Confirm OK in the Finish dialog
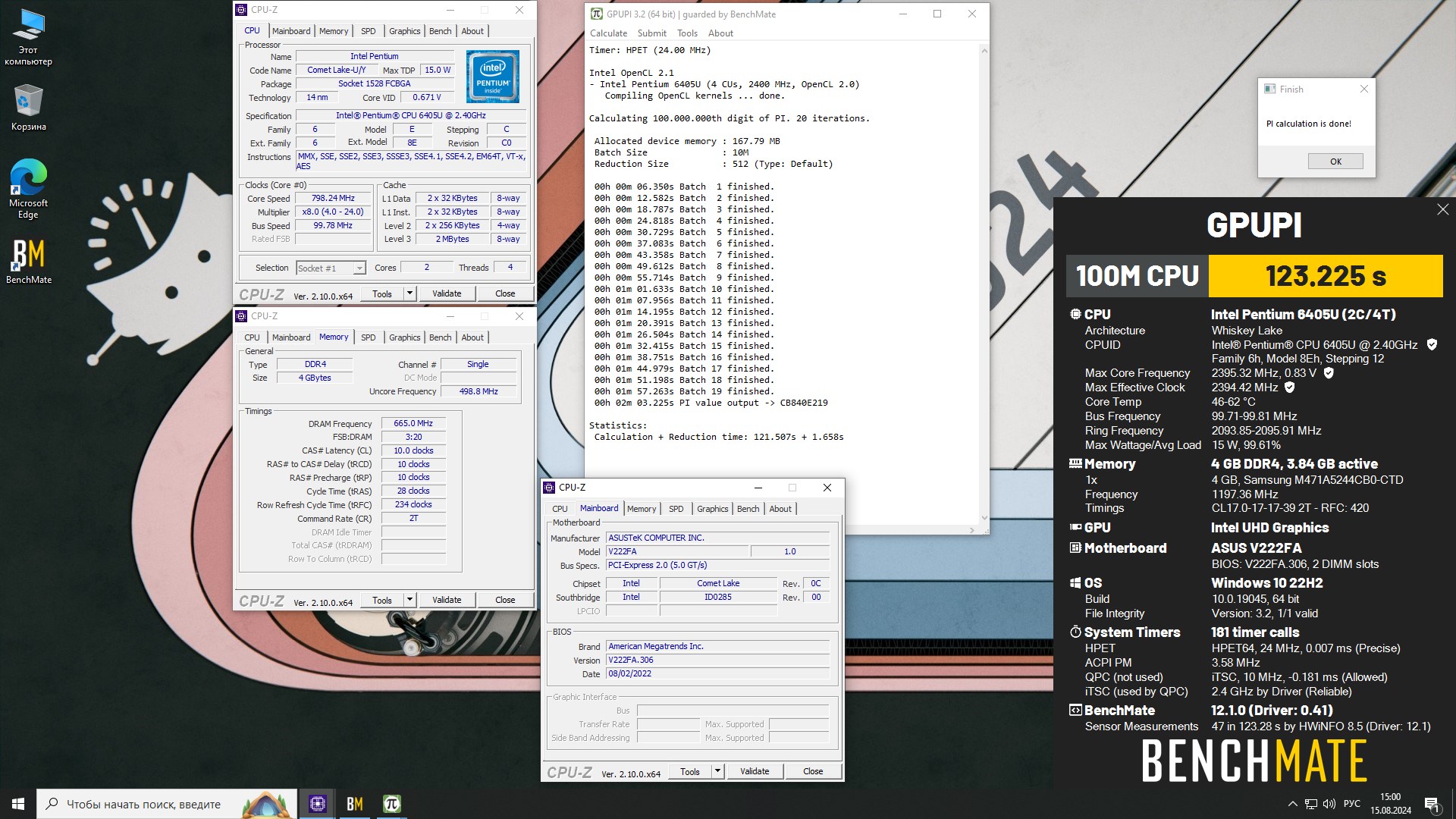 point(1335,162)
